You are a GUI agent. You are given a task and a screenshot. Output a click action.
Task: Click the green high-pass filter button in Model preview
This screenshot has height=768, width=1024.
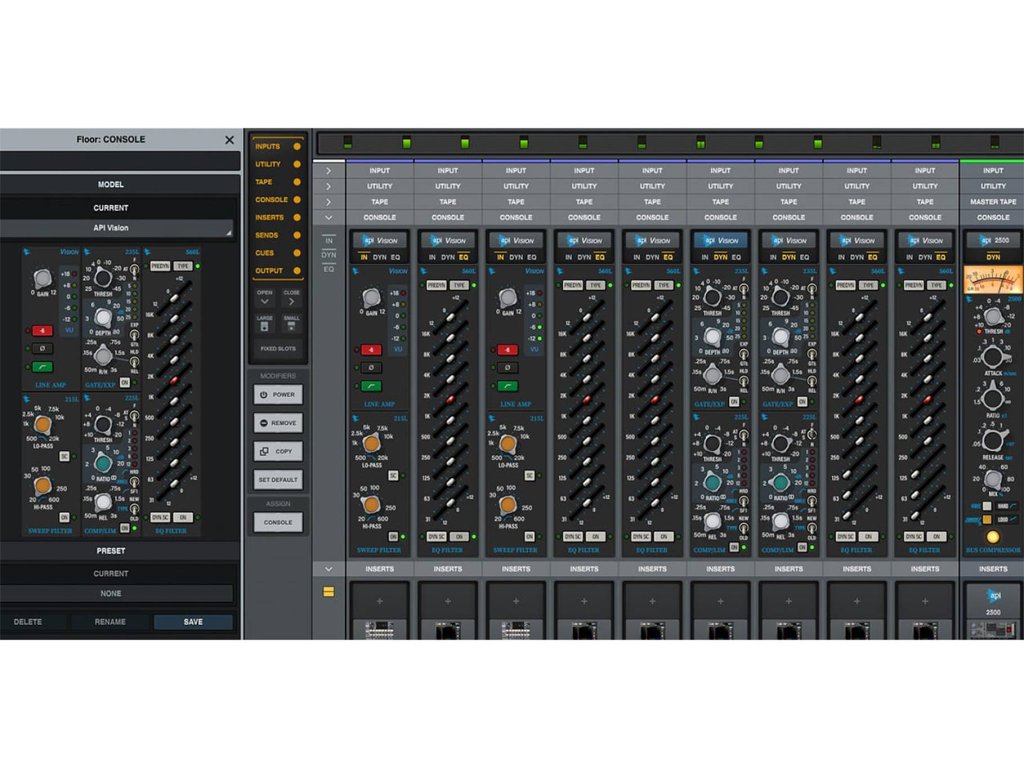42,367
